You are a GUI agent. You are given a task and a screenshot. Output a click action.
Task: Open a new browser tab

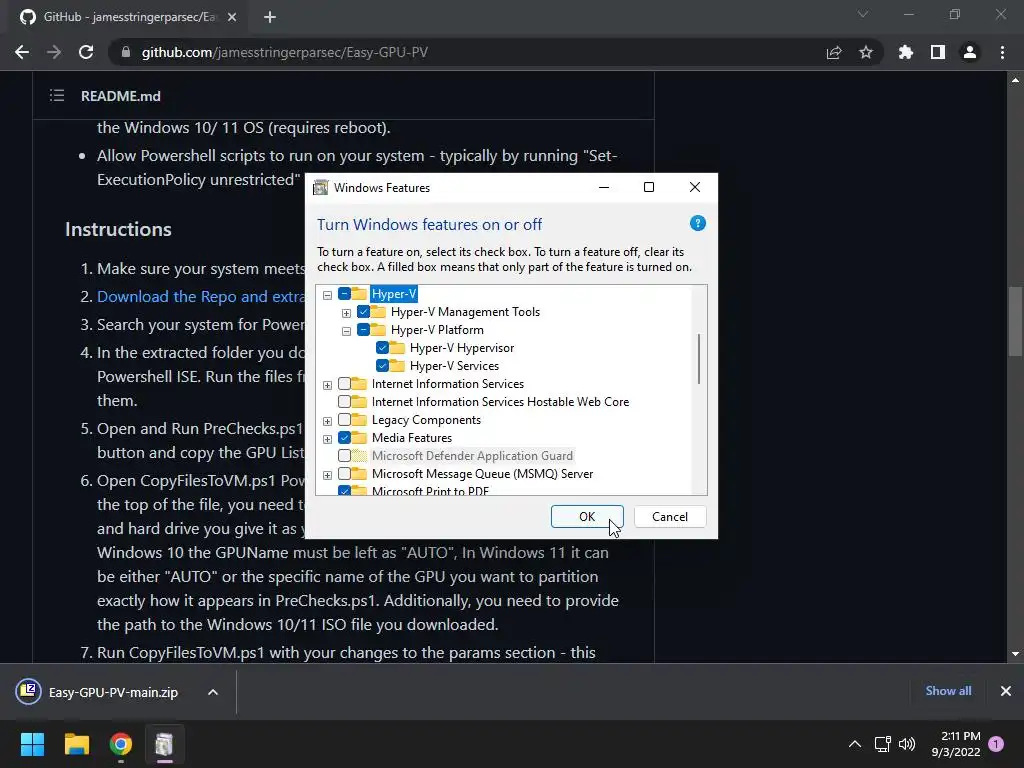(270, 17)
